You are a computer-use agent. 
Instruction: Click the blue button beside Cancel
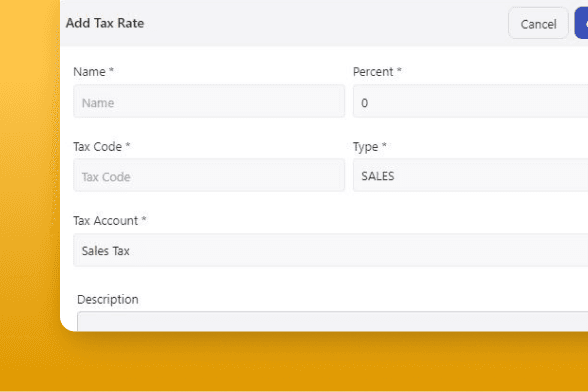[x=582, y=23]
